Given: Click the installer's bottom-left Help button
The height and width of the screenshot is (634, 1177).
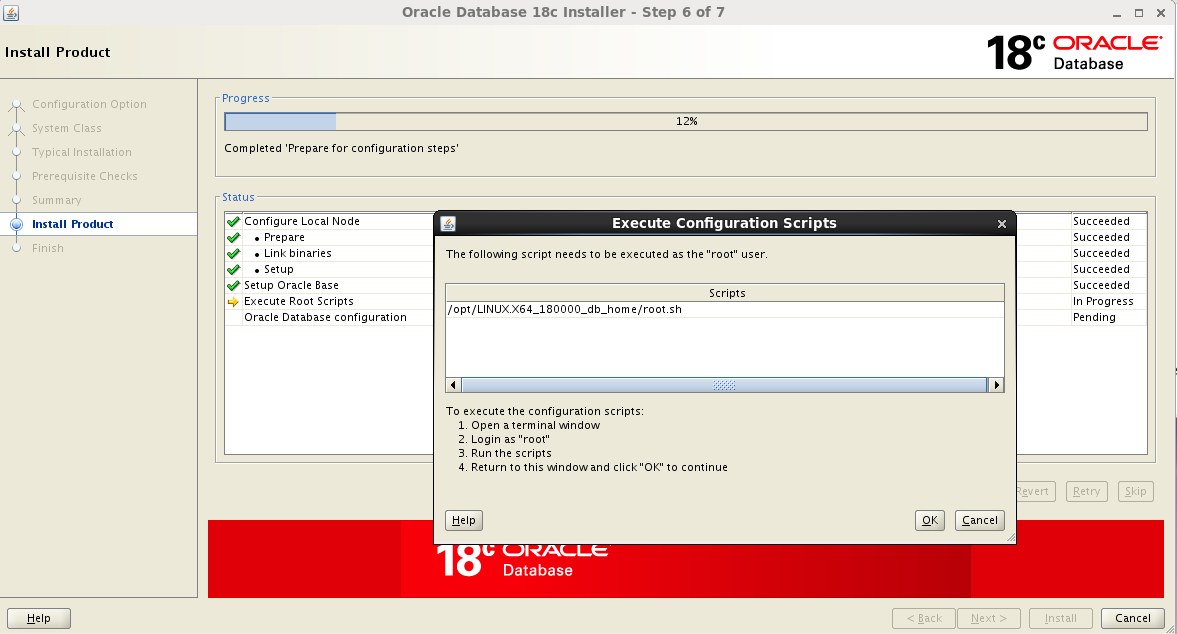Looking at the screenshot, I should (39, 618).
